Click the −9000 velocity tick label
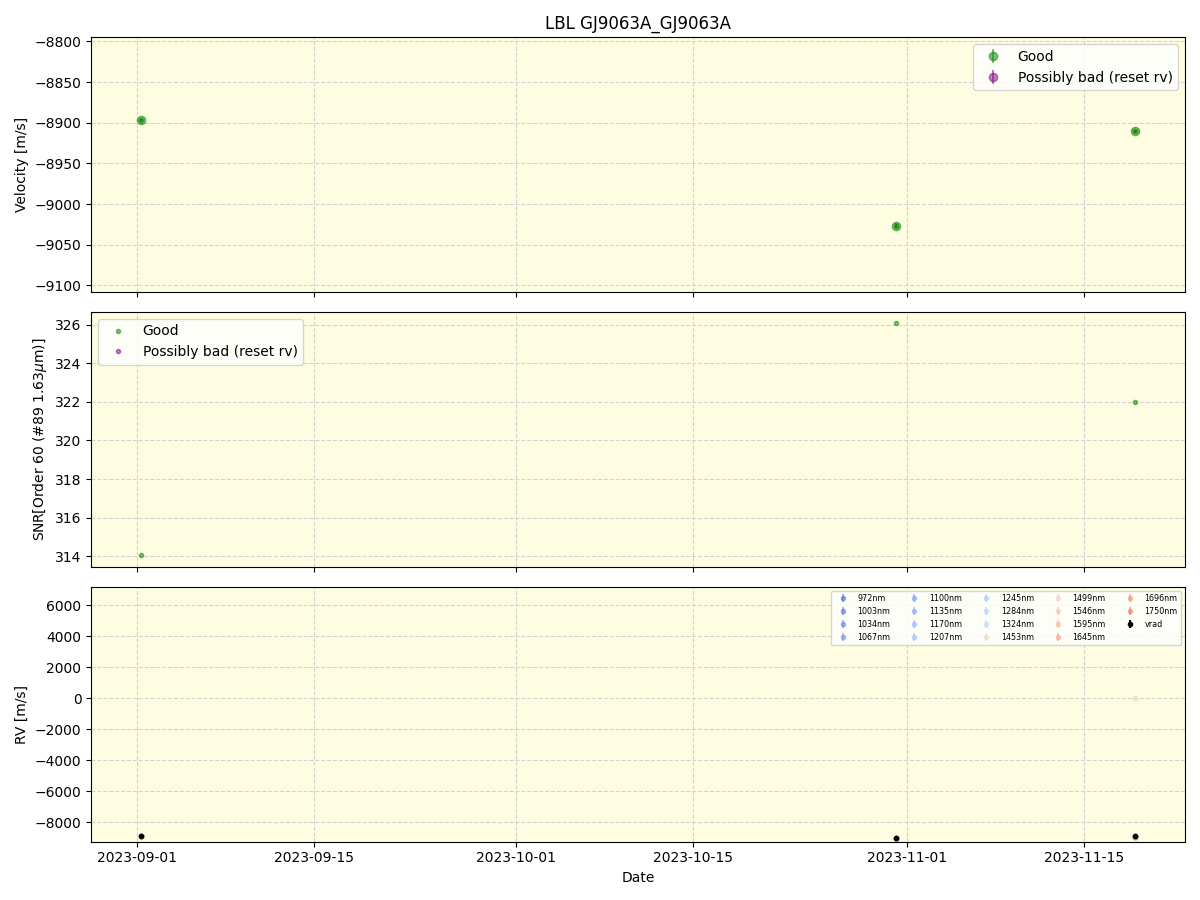Viewport: 1200px width, 900px height. click(x=59, y=205)
